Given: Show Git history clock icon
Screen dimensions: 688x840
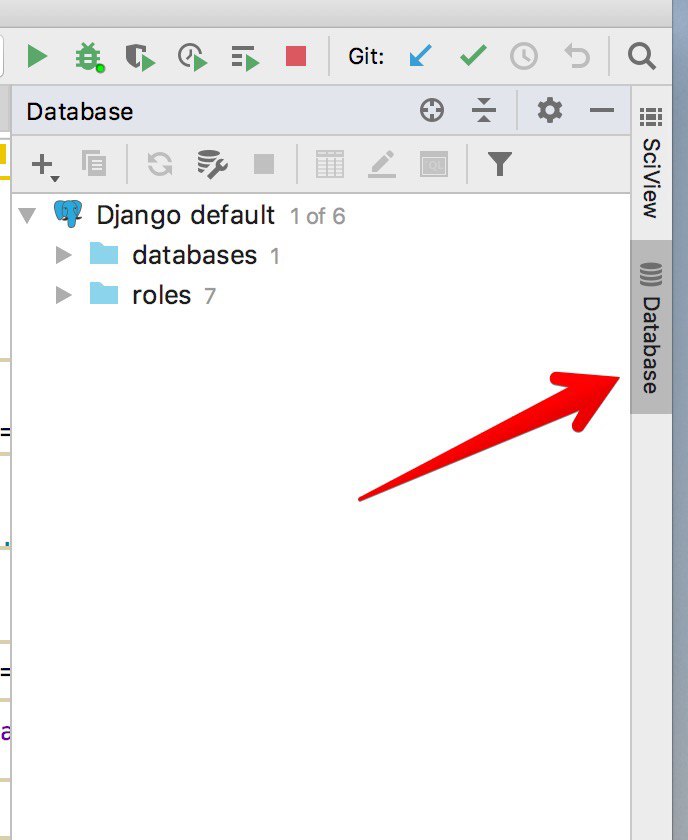Looking at the screenshot, I should 524,56.
